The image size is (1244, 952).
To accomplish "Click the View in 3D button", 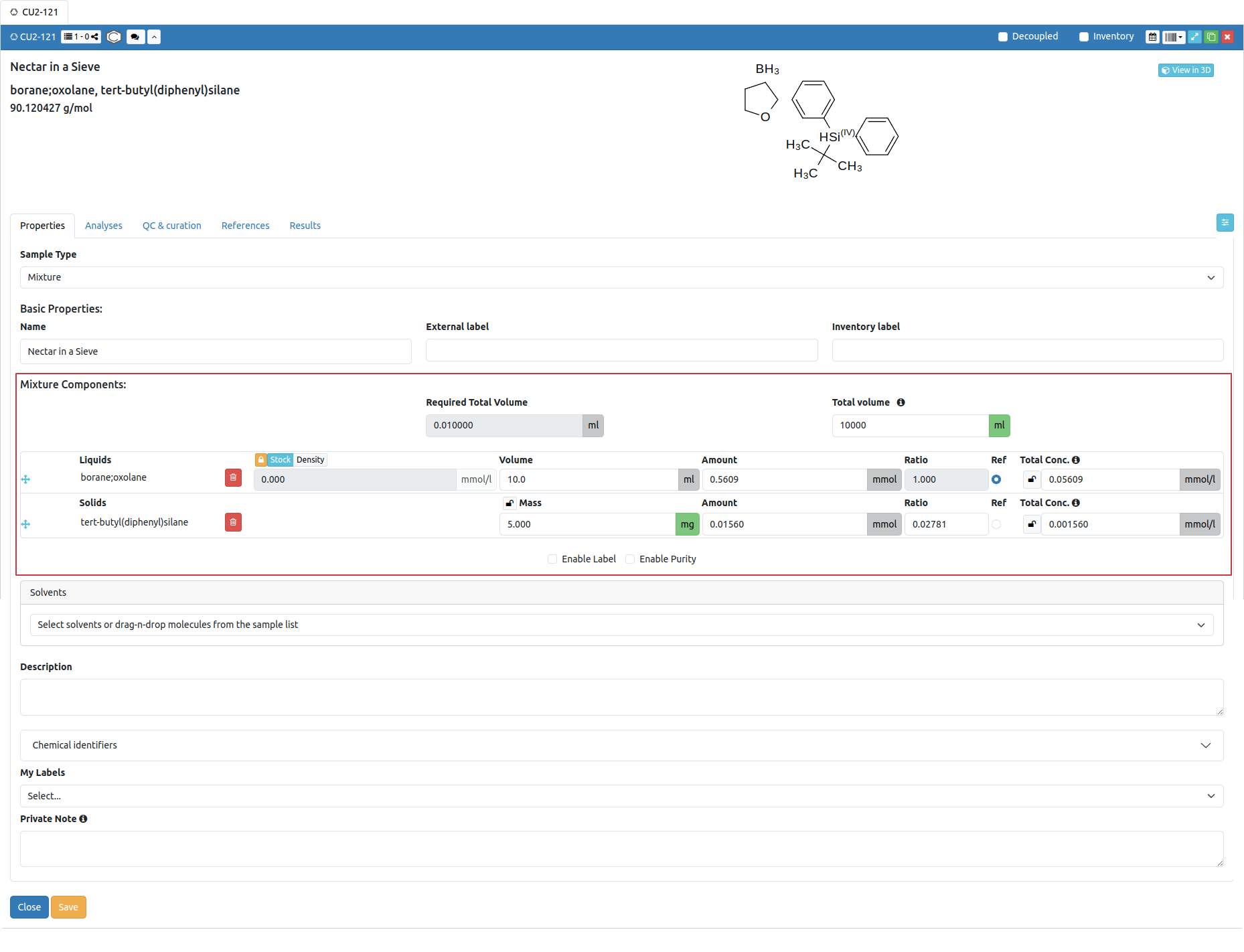I will (x=1186, y=70).
